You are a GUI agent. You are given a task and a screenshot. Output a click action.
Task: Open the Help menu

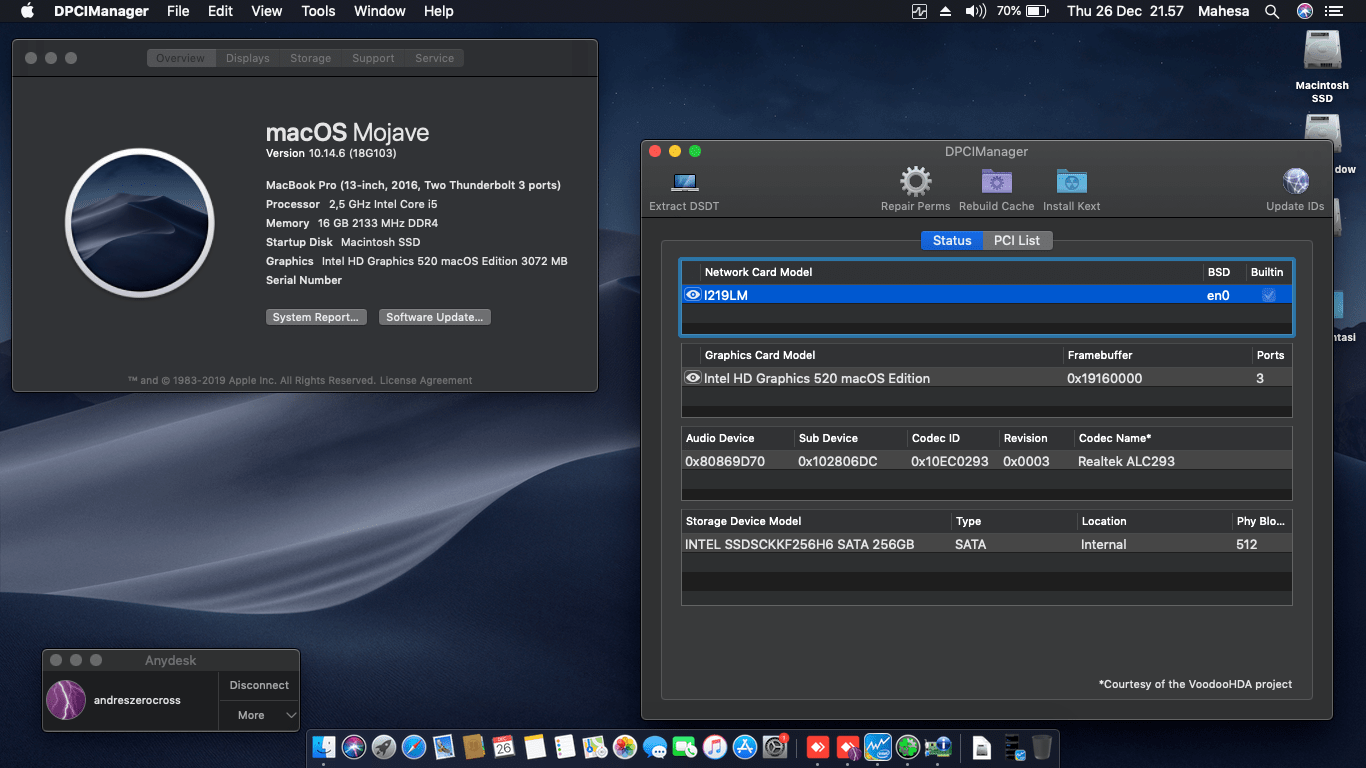pos(439,11)
